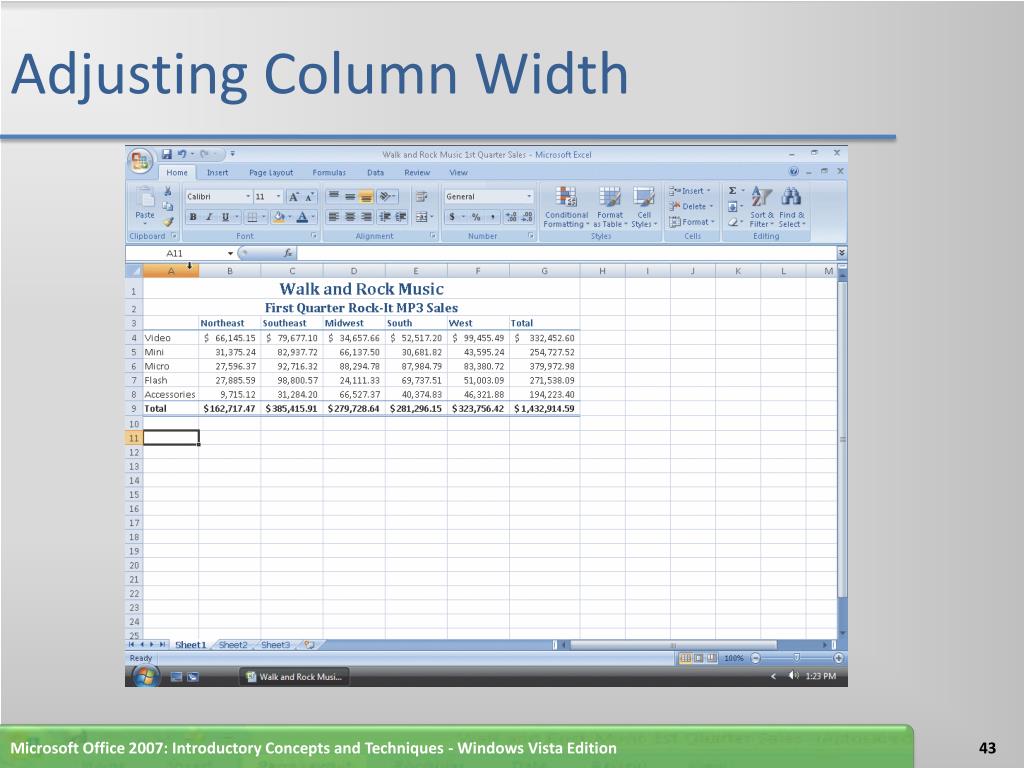This screenshot has height=768, width=1024.
Task: Expand Conditional Formatting menu
Action: click(x=566, y=207)
